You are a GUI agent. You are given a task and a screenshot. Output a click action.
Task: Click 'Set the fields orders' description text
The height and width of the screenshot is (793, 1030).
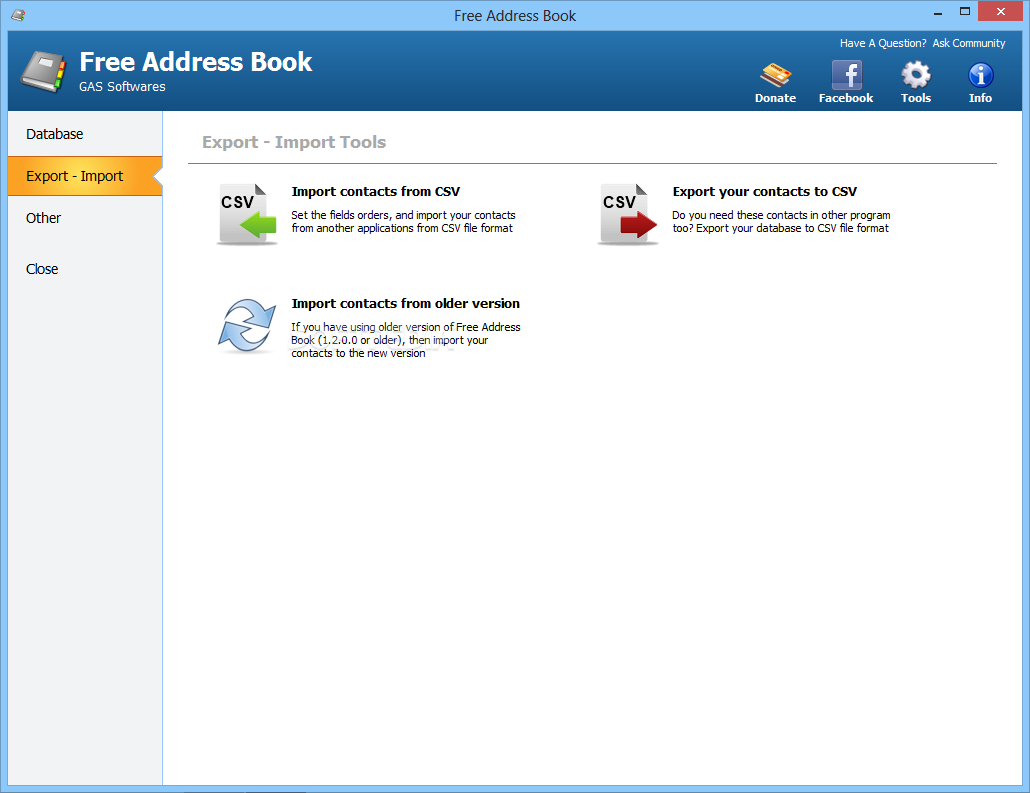(403, 221)
